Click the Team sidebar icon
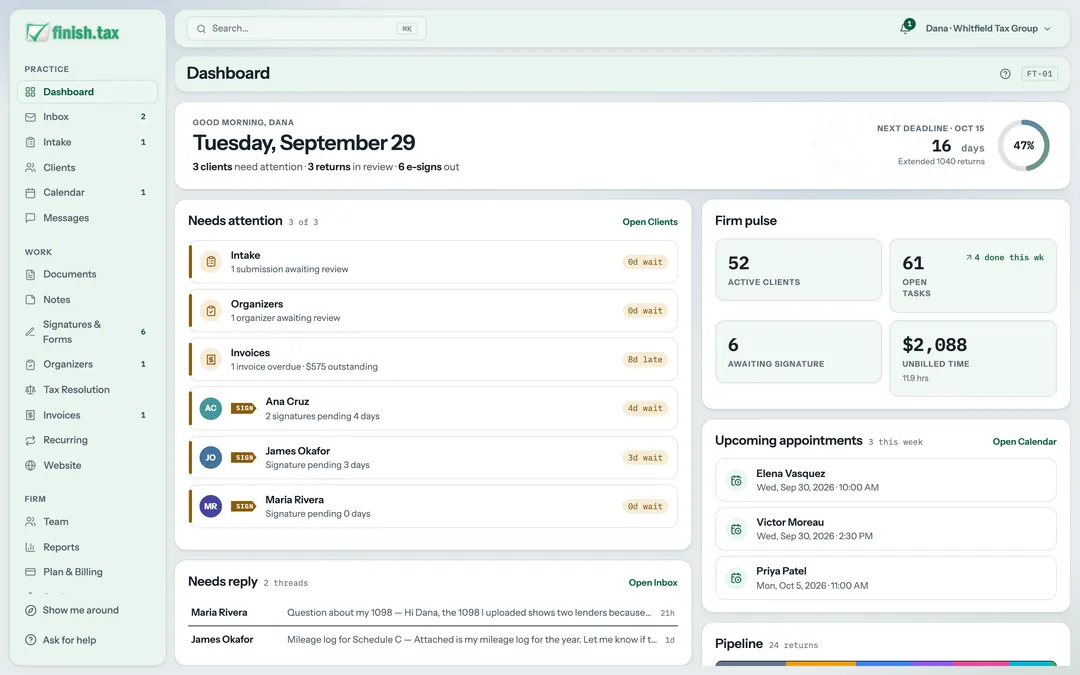The width and height of the screenshot is (1080, 675). coord(30,522)
